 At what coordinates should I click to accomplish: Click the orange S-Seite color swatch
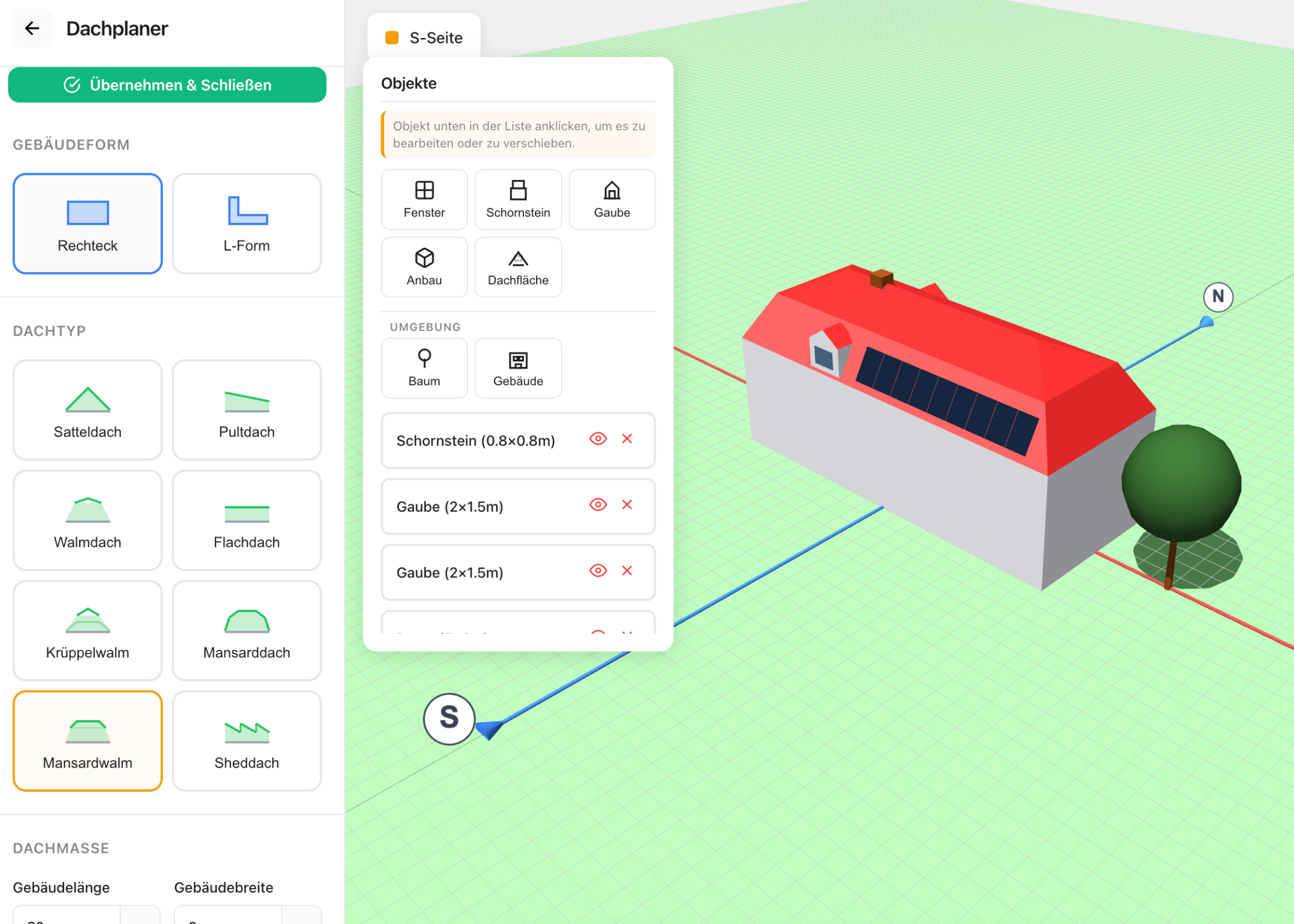pyautogui.click(x=392, y=38)
